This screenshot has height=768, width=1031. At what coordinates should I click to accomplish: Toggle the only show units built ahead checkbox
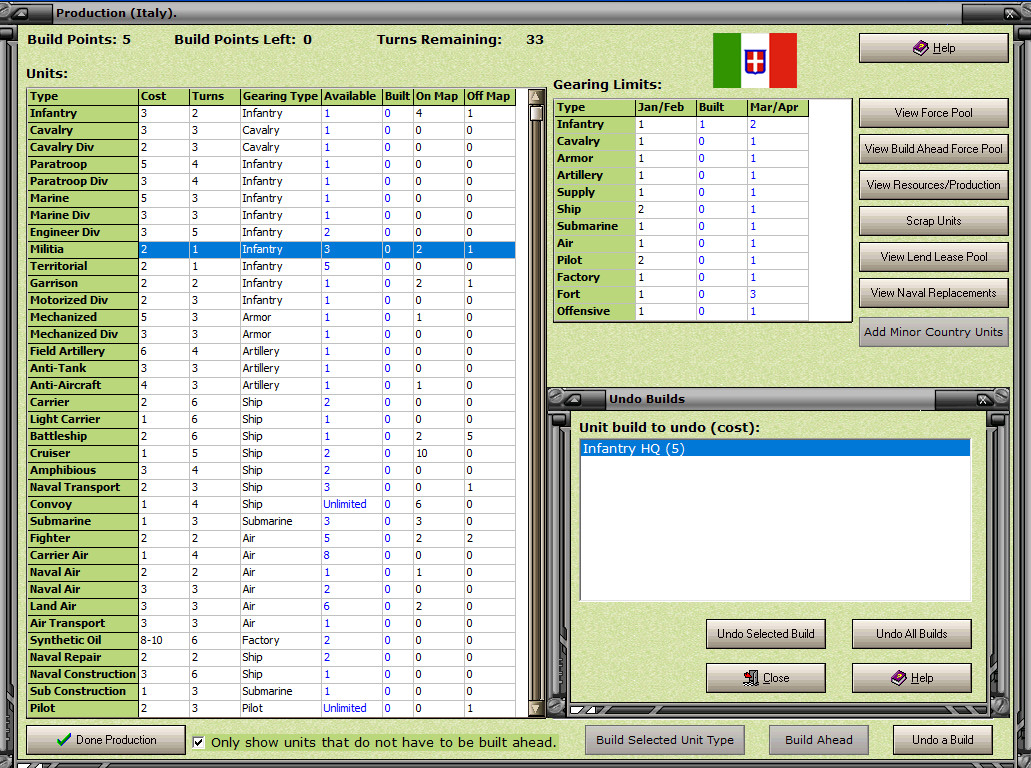(200, 741)
